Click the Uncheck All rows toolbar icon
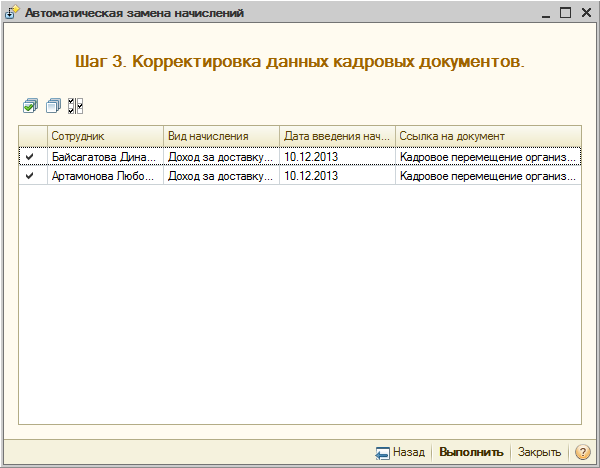 (53, 105)
